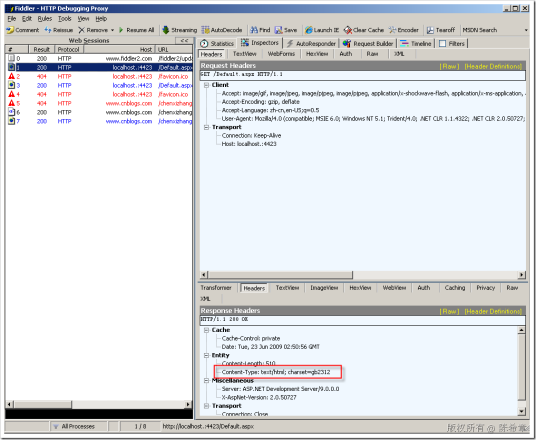The height and width of the screenshot is (440, 536).
Task: Click the Request Builder icon
Action: (347, 43)
